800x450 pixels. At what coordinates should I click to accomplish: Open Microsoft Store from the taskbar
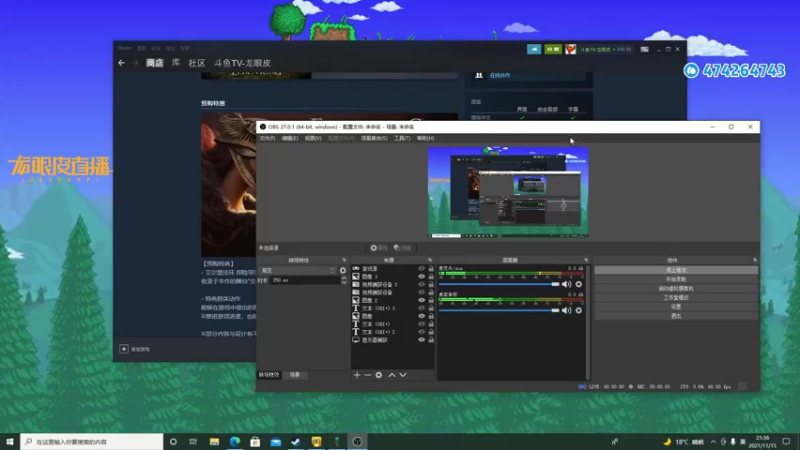point(255,441)
